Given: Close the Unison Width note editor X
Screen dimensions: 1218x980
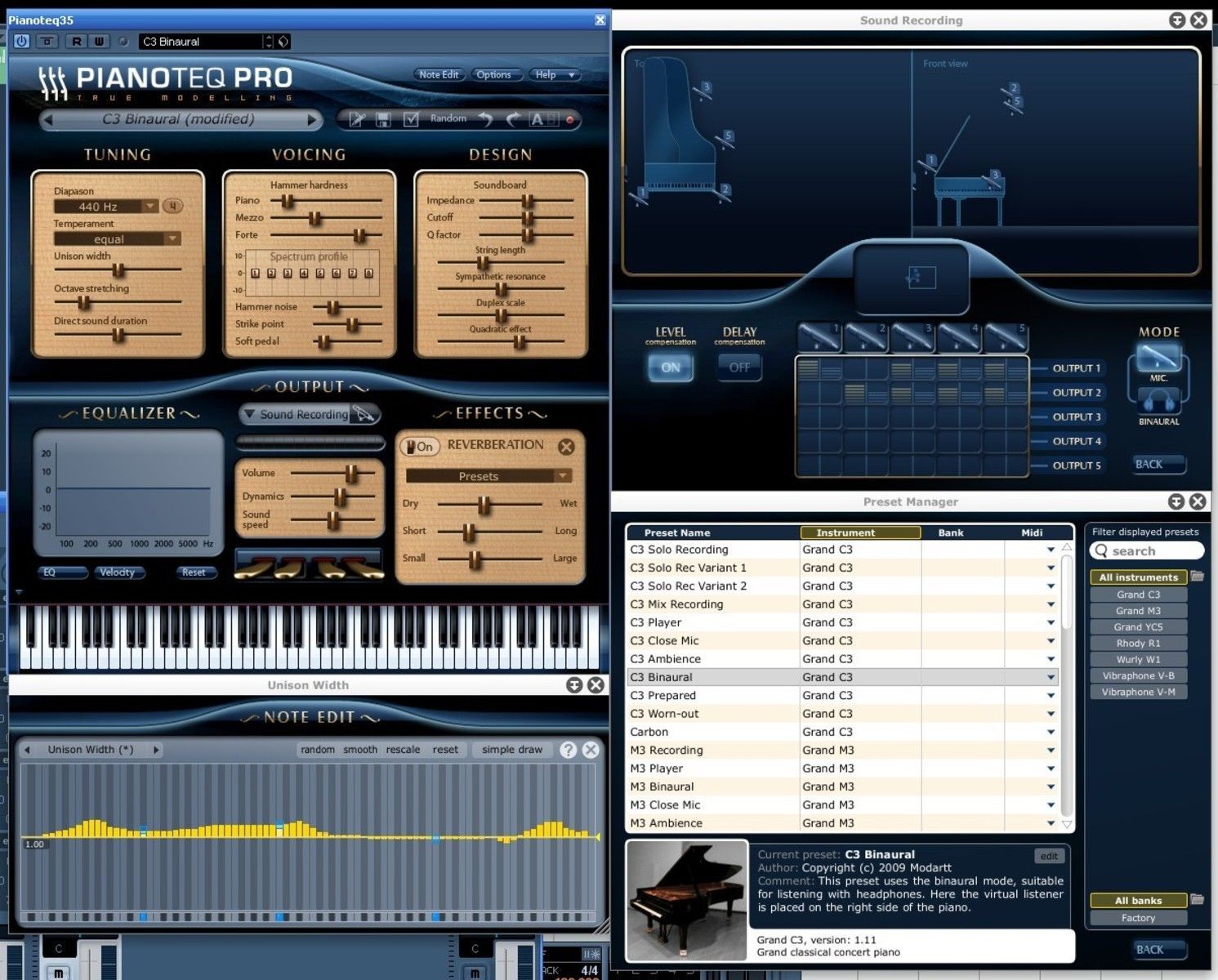Looking at the screenshot, I should [591, 750].
